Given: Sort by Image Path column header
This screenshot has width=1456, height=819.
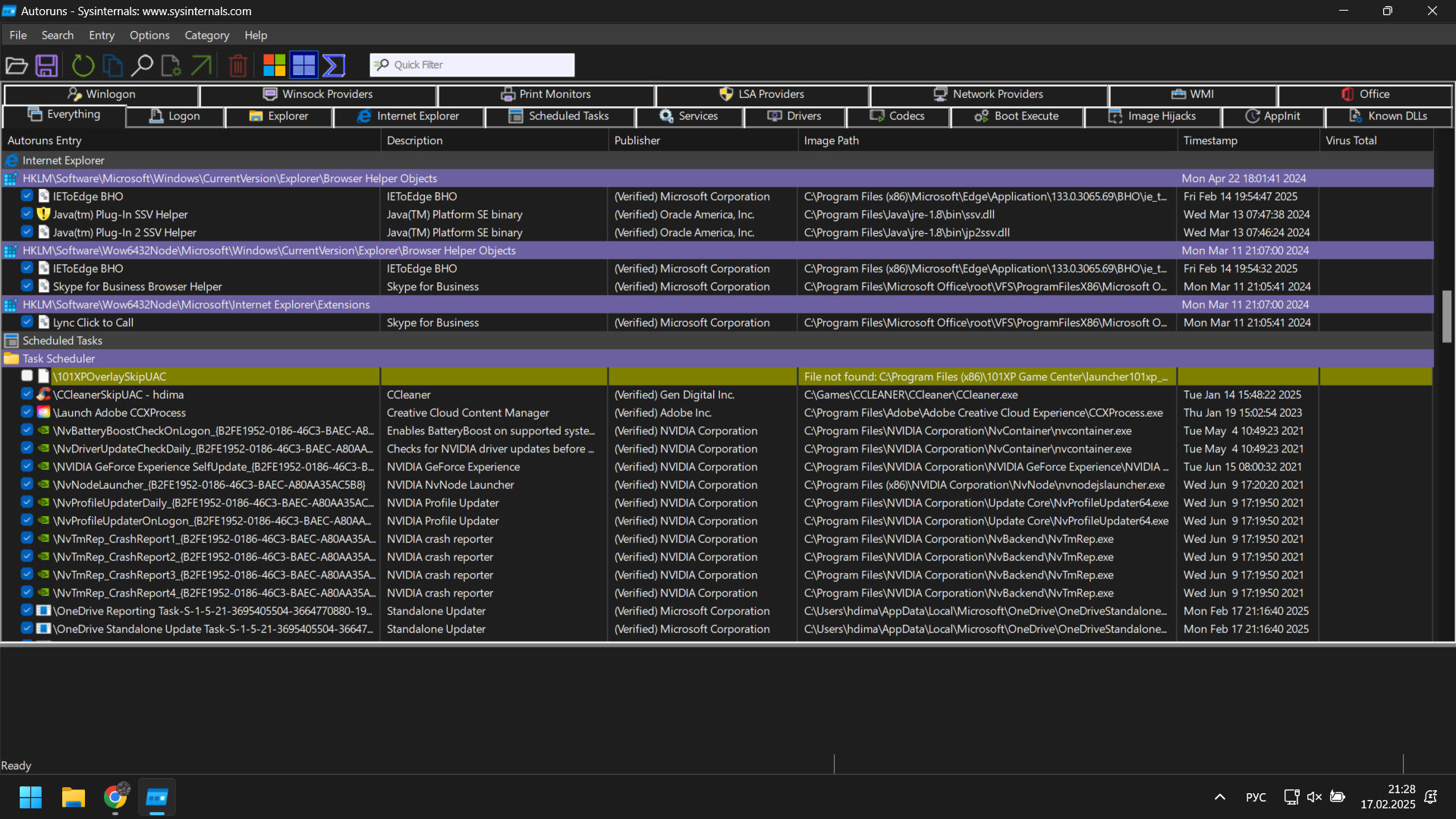Looking at the screenshot, I should coord(987,140).
